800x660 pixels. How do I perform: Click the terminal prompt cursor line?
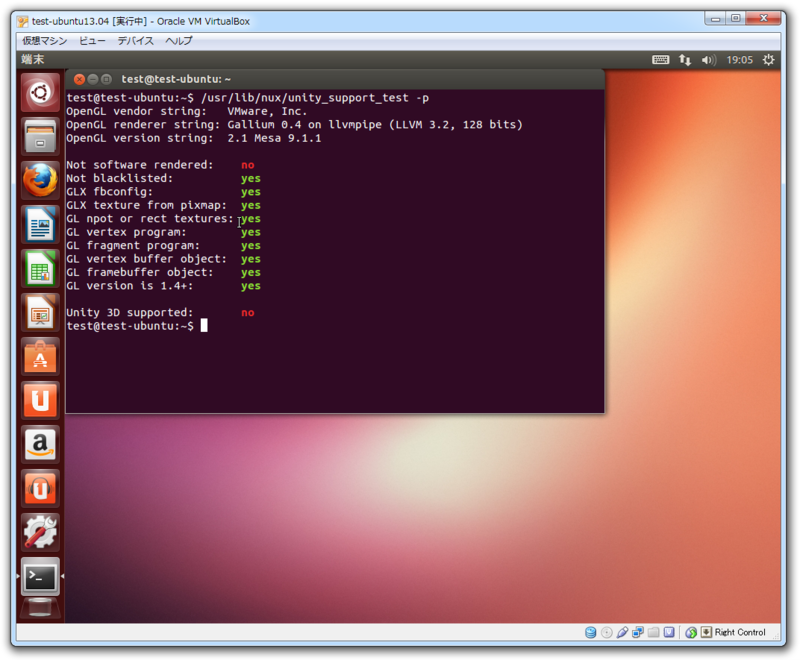(x=137, y=326)
